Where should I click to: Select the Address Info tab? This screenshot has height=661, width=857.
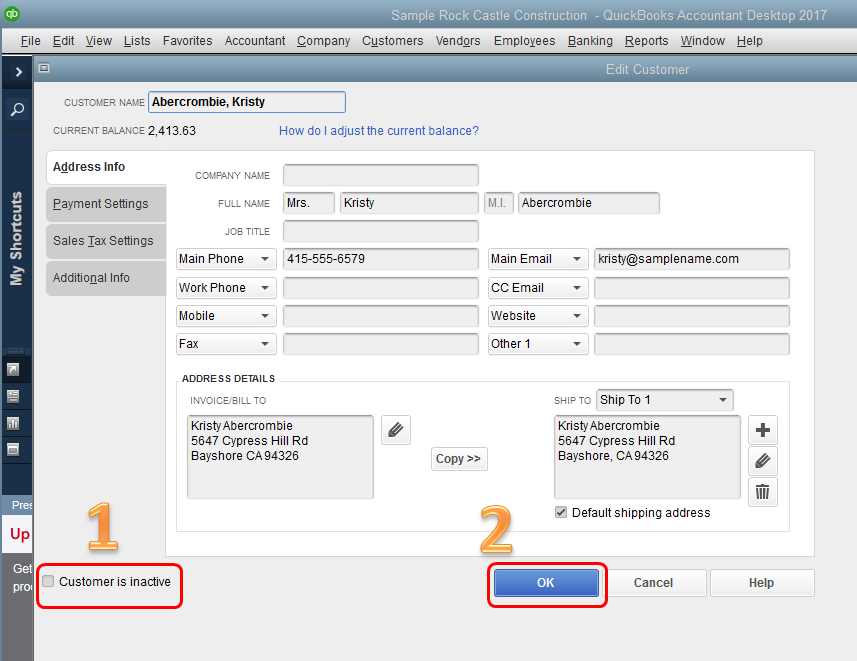(x=106, y=167)
